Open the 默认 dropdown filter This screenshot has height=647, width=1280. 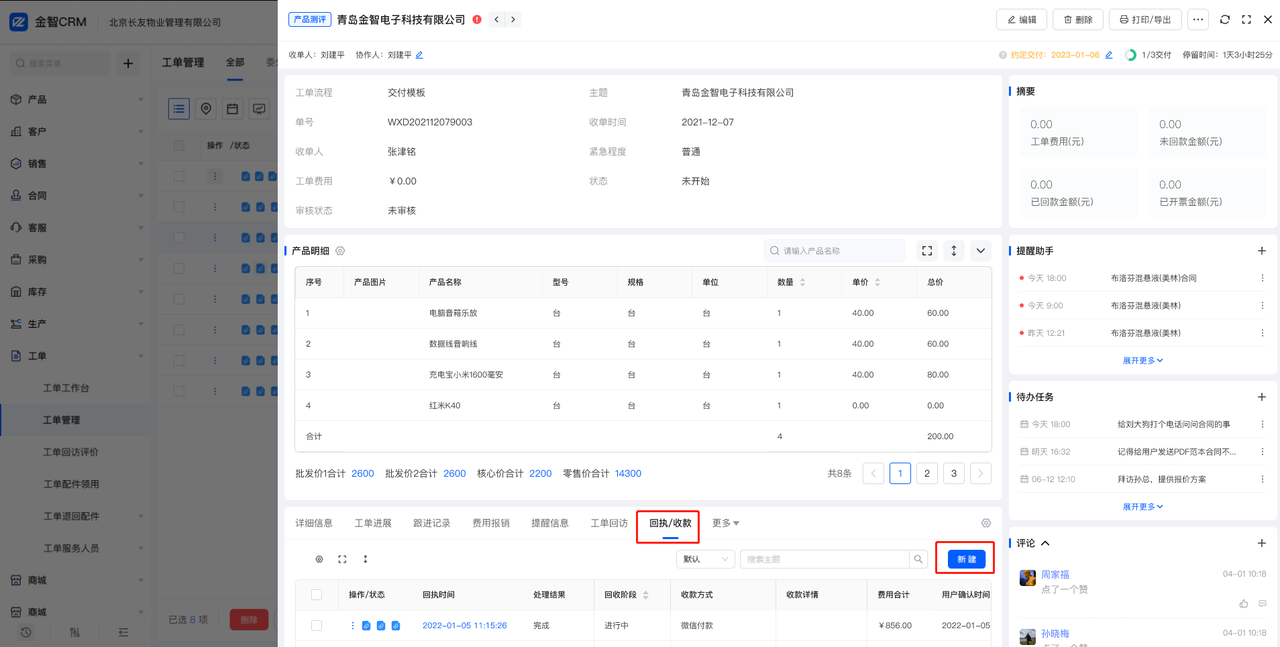705,559
